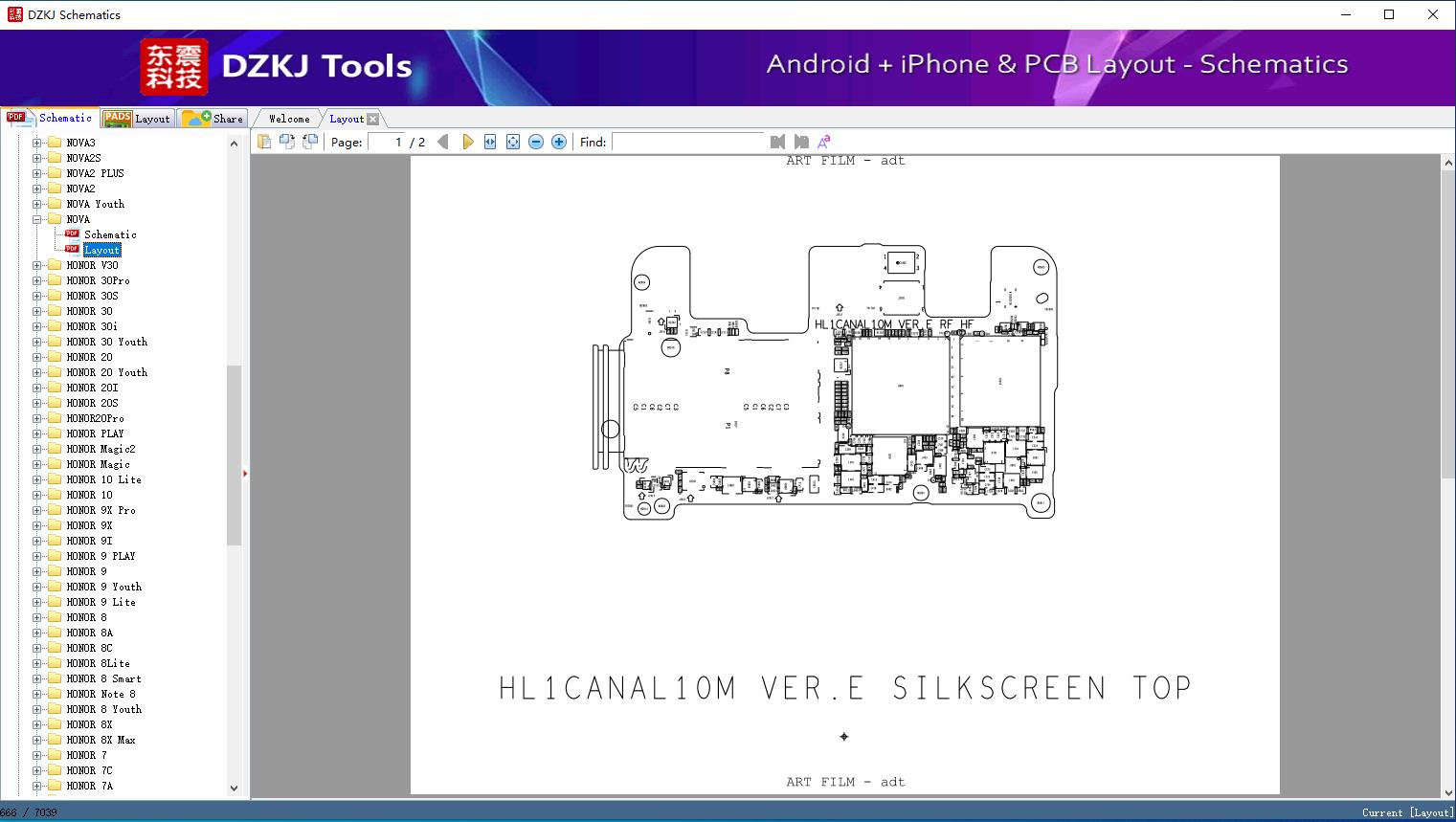Image resolution: width=1456 pixels, height=822 pixels.
Task: Expand the NOVA2 PLUS folder
Action: [37, 173]
